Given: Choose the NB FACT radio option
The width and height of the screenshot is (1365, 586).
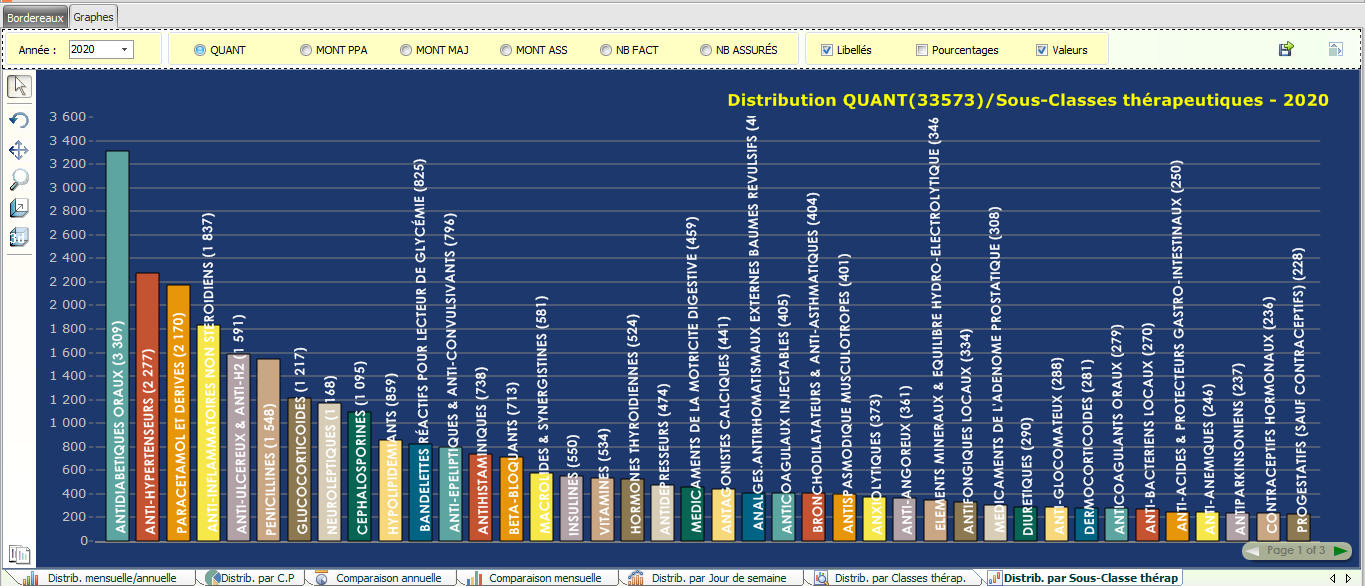Looking at the screenshot, I should 606,50.
